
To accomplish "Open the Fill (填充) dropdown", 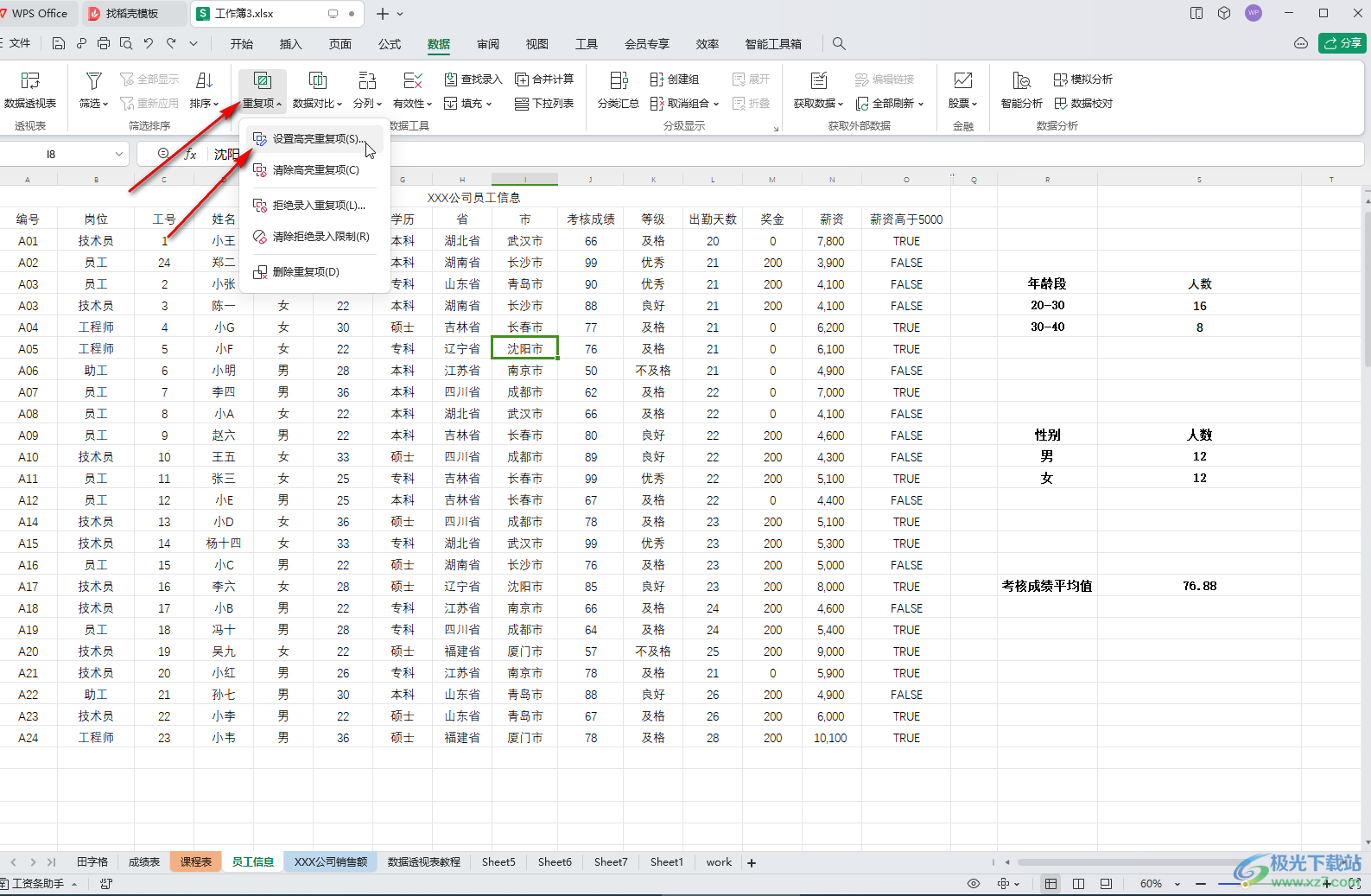I will pyautogui.click(x=467, y=104).
